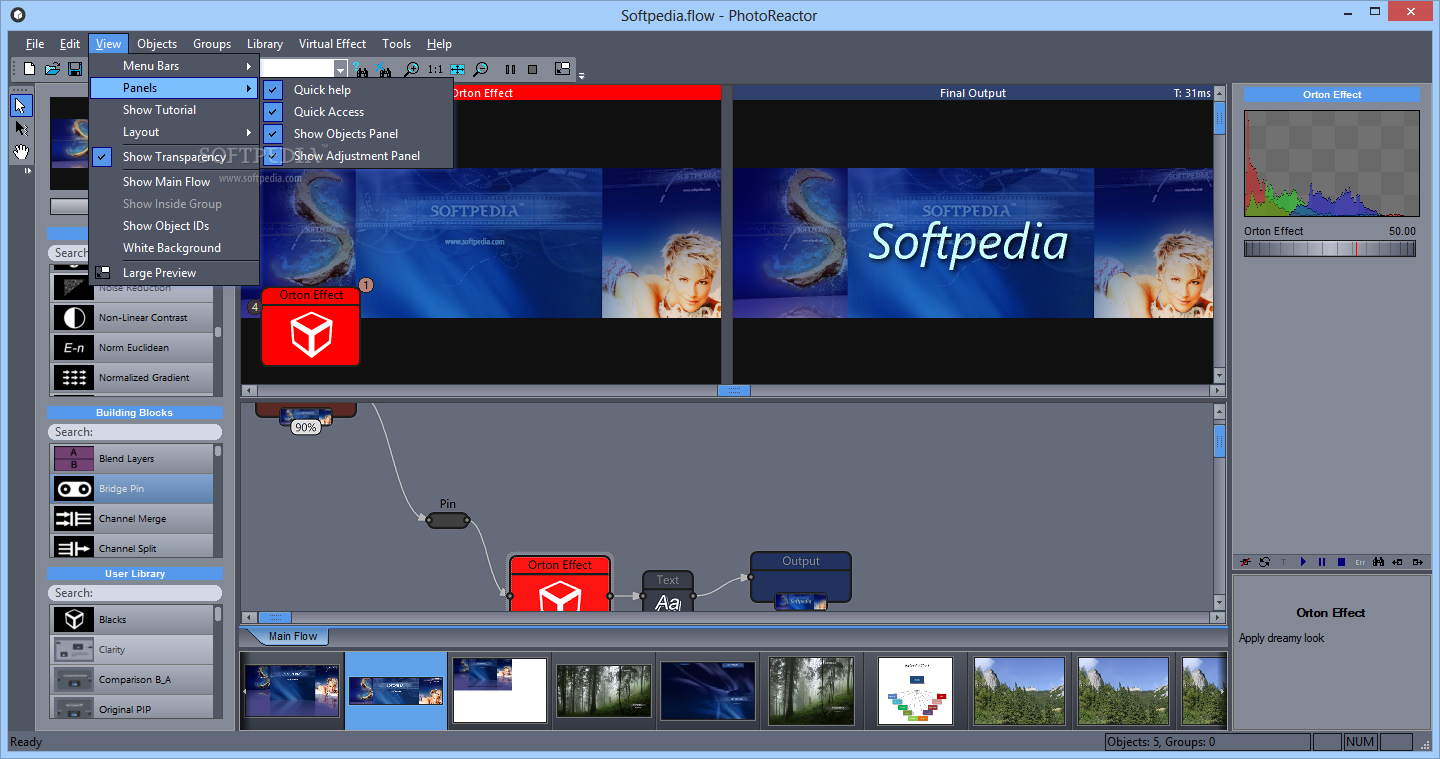Click the previous-object arrow icon
Viewport: 1440px width, 759px height.
1397,562
